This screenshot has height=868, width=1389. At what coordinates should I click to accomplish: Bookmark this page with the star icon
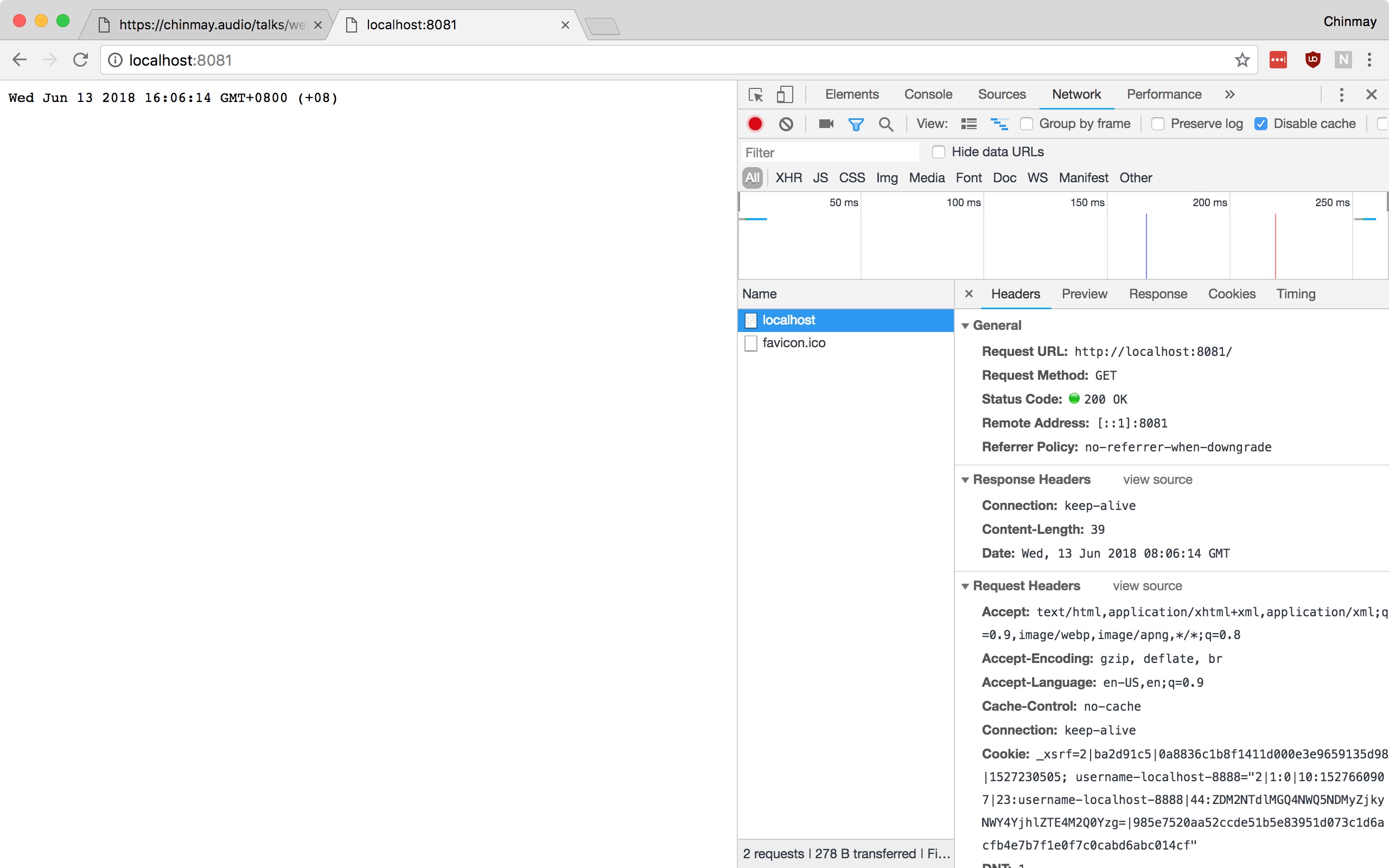click(1241, 60)
